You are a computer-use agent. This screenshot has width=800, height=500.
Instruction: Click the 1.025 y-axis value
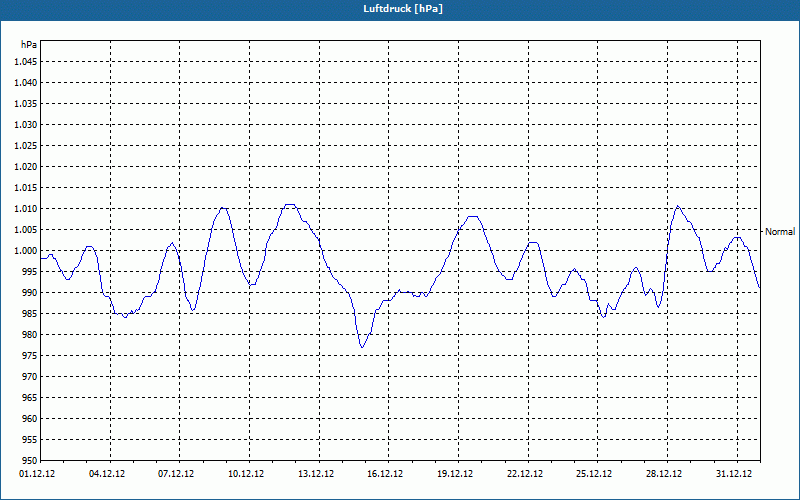26,145
